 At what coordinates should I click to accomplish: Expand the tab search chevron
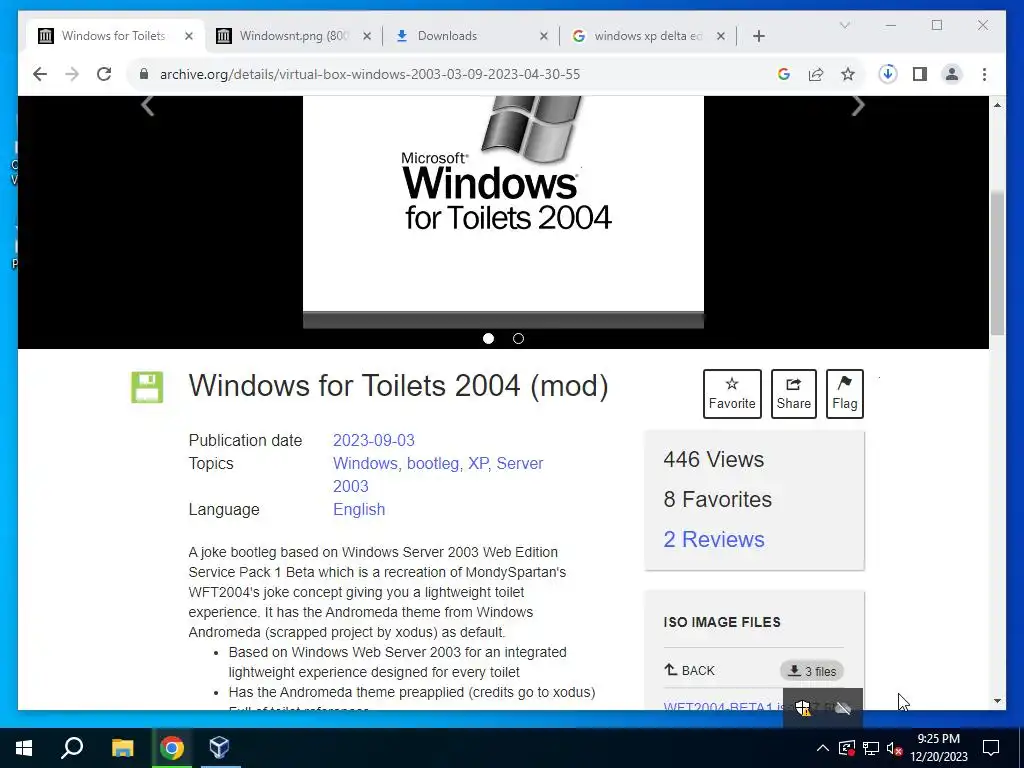(844, 25)
